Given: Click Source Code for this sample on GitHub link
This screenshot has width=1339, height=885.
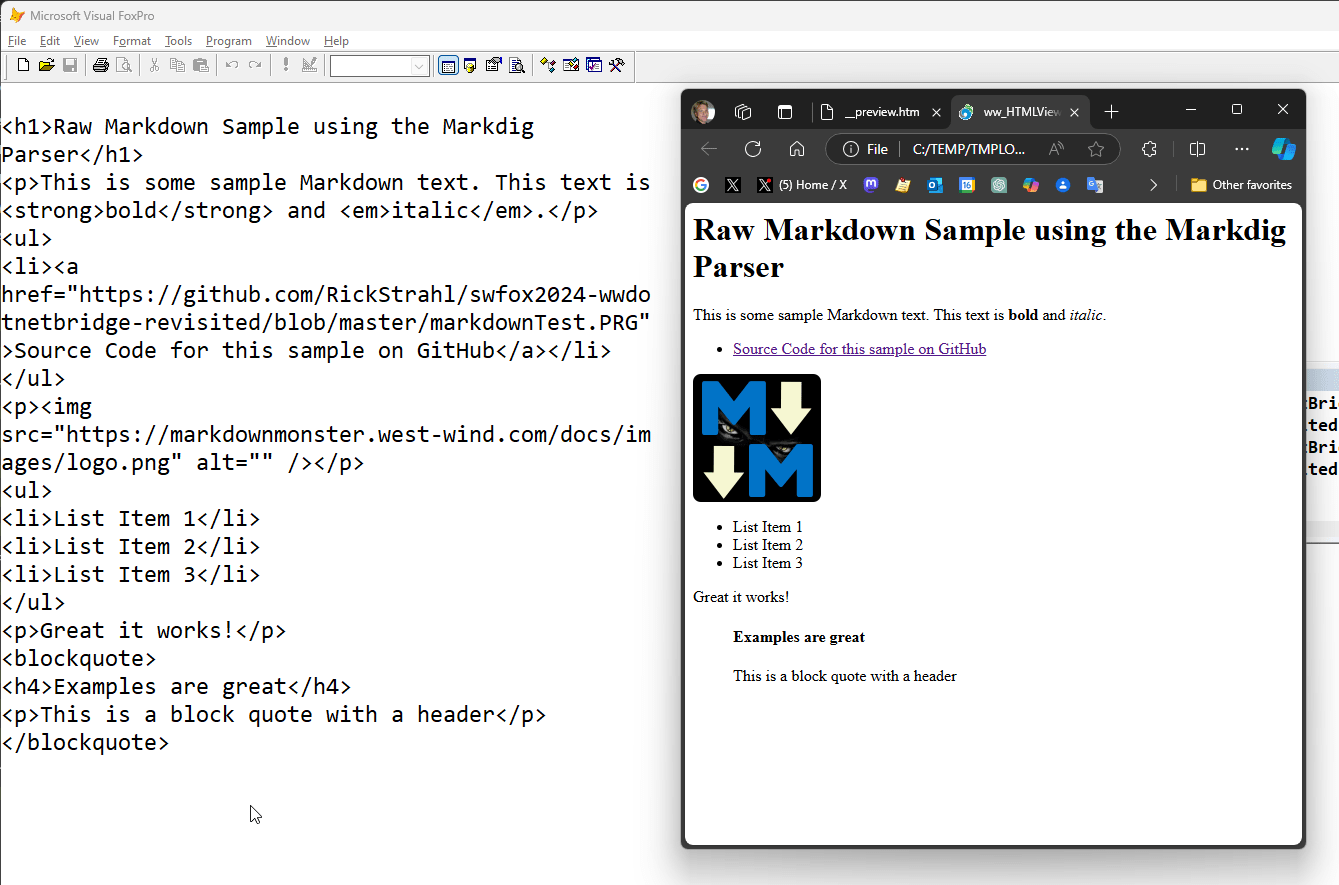Looking at the screenshot, I should pos(859,349).
